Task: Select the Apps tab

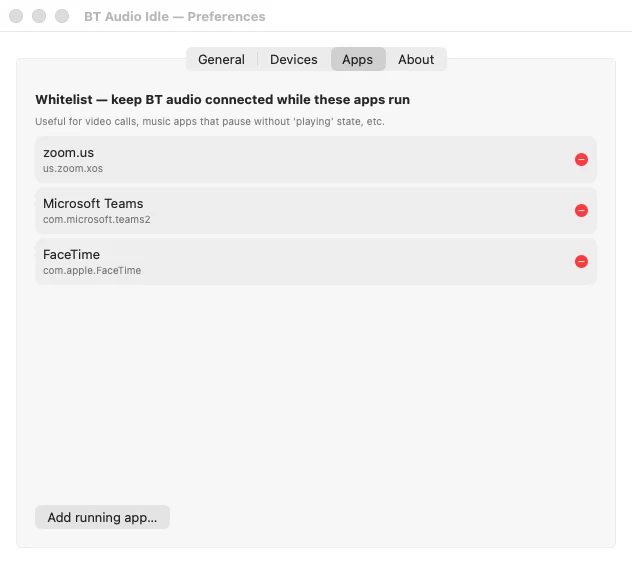Action: click(358, 59)
